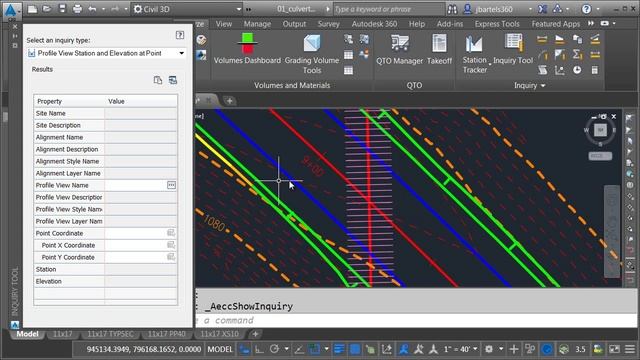The width and height of the screenshot is (640, 360).
Task: Open the status bar customization menu
Action: click(630, 349)
